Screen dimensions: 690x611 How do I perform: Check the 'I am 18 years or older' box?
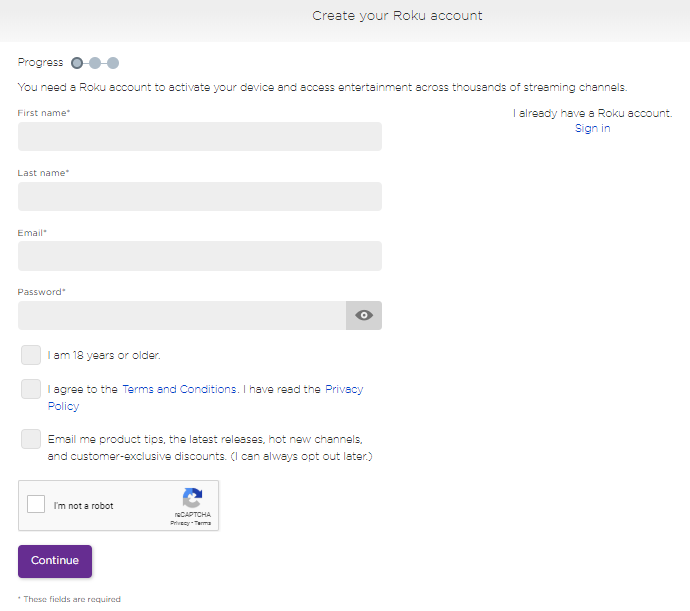point(31,355)
